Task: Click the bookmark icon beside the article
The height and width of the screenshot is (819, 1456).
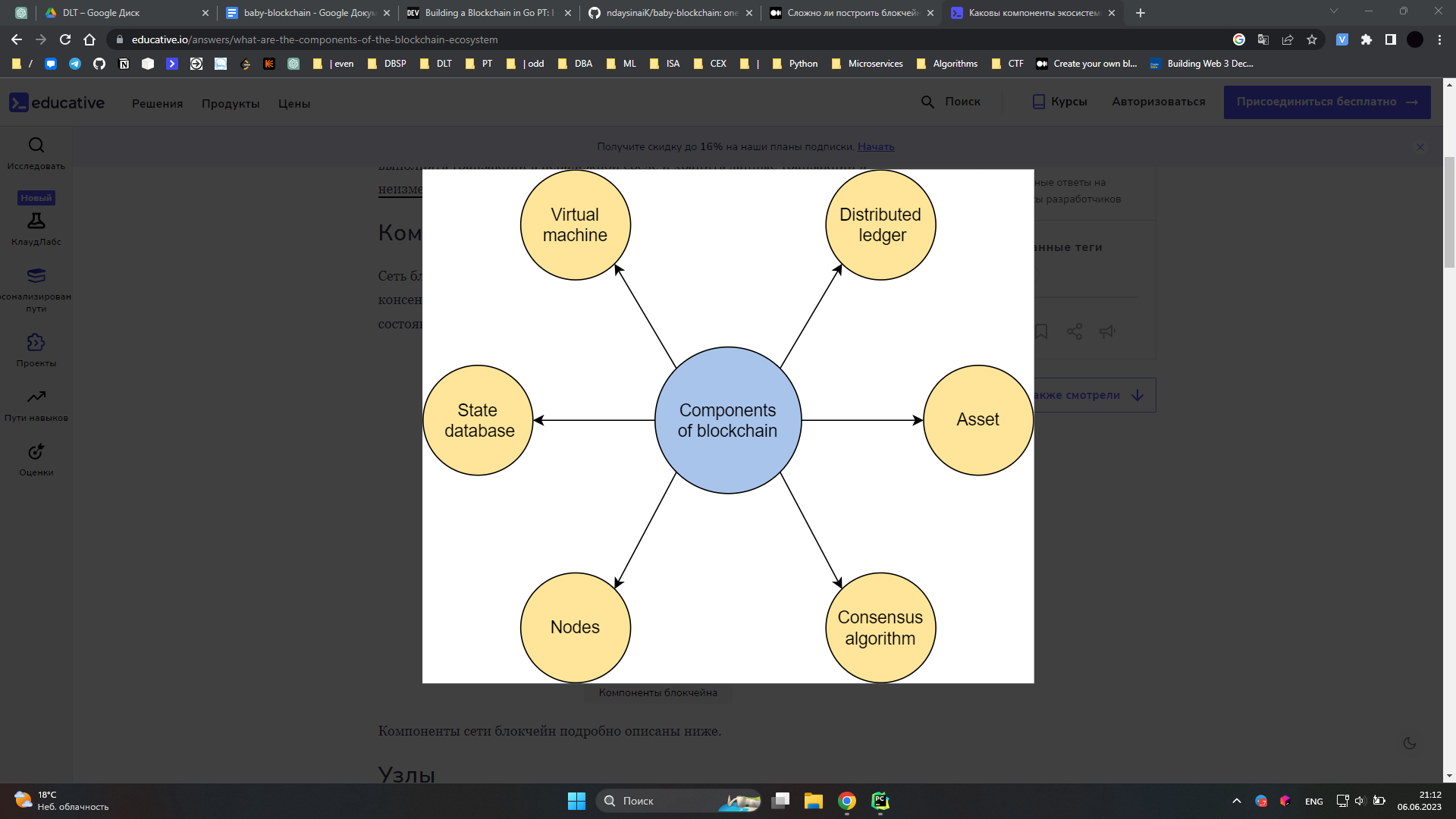Action: tap(1041, 331)
